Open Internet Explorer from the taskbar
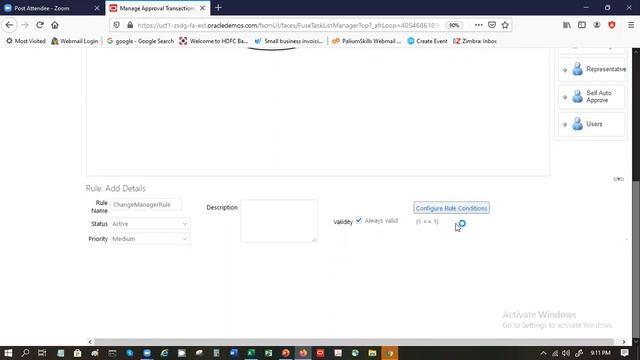The height and width of the screenshot is (360, 640). pyautogui.click(x=164, y=353)
